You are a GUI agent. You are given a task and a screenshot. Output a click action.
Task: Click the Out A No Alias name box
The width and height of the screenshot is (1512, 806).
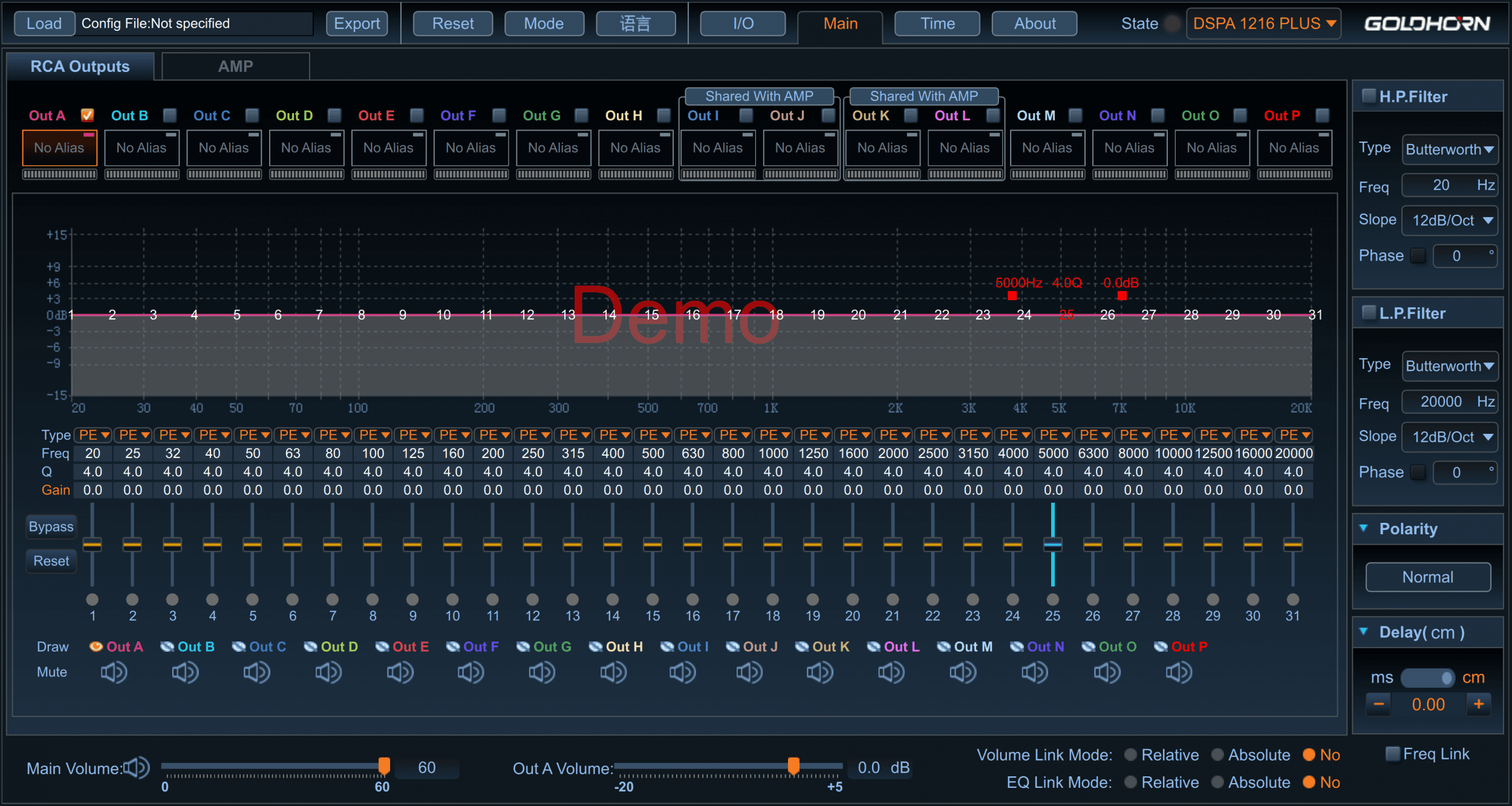tap(59, 148)
